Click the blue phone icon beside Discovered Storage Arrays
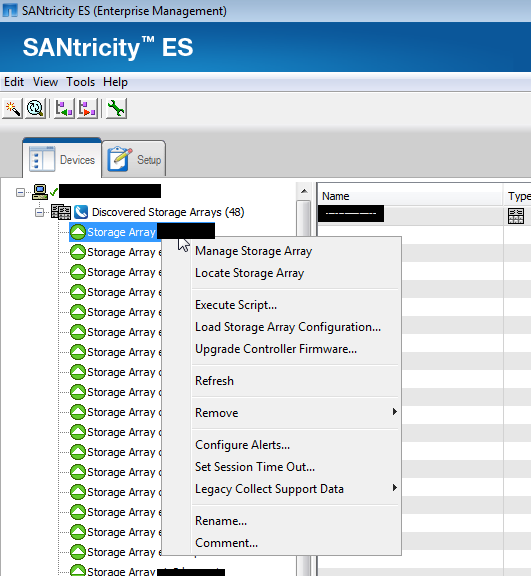This screenshot has width=531, height=576. 81,212
